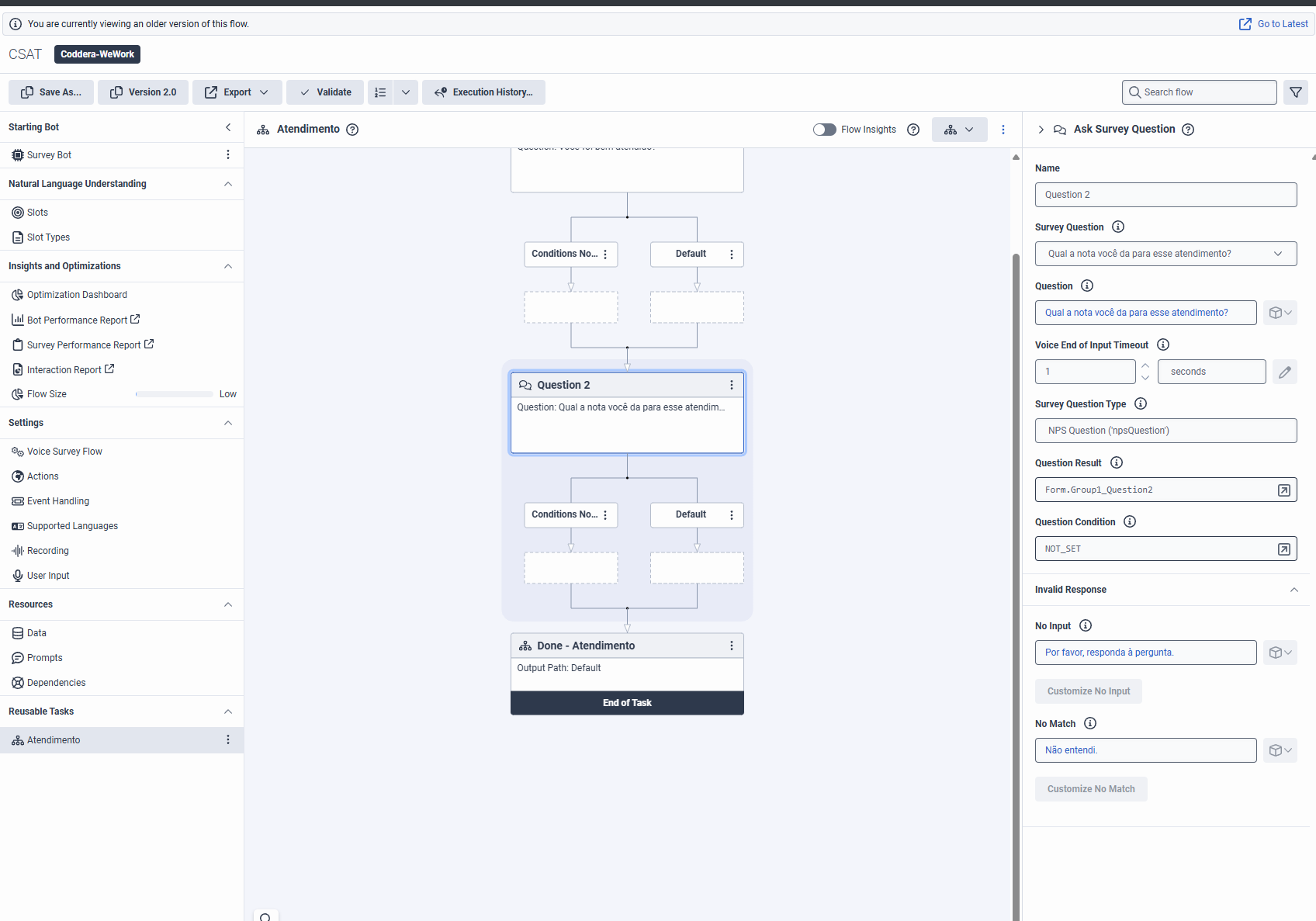Open expression editor for Question Condition

(1284, 549)
